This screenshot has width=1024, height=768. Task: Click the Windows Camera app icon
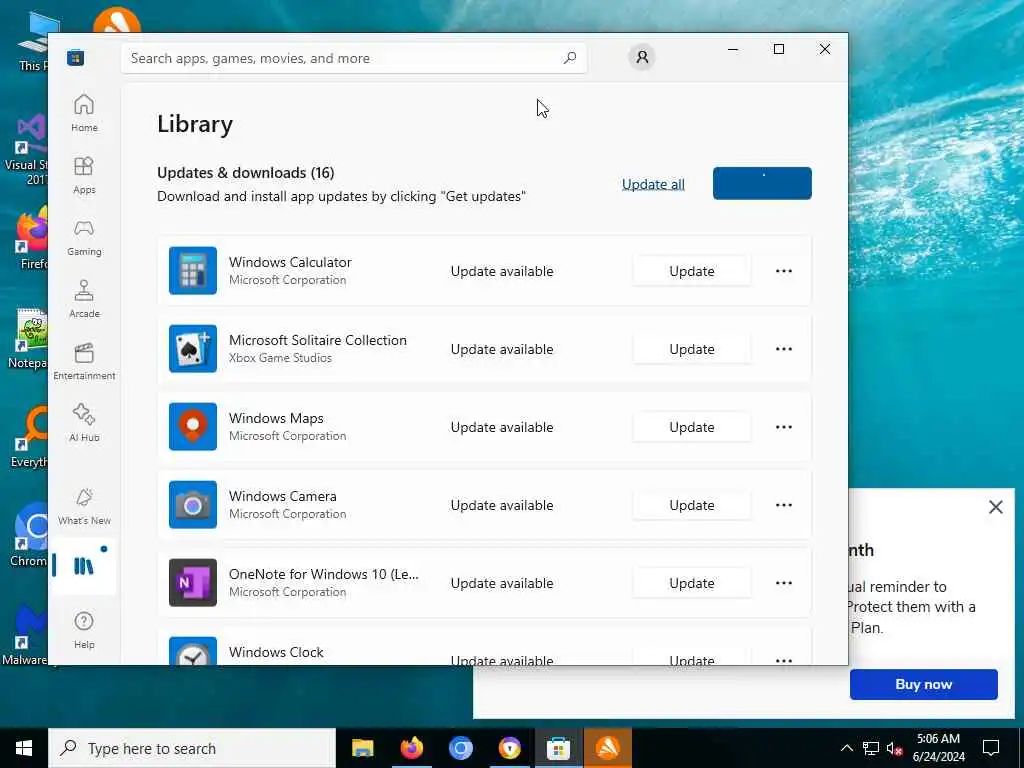(x=193, y=505)
